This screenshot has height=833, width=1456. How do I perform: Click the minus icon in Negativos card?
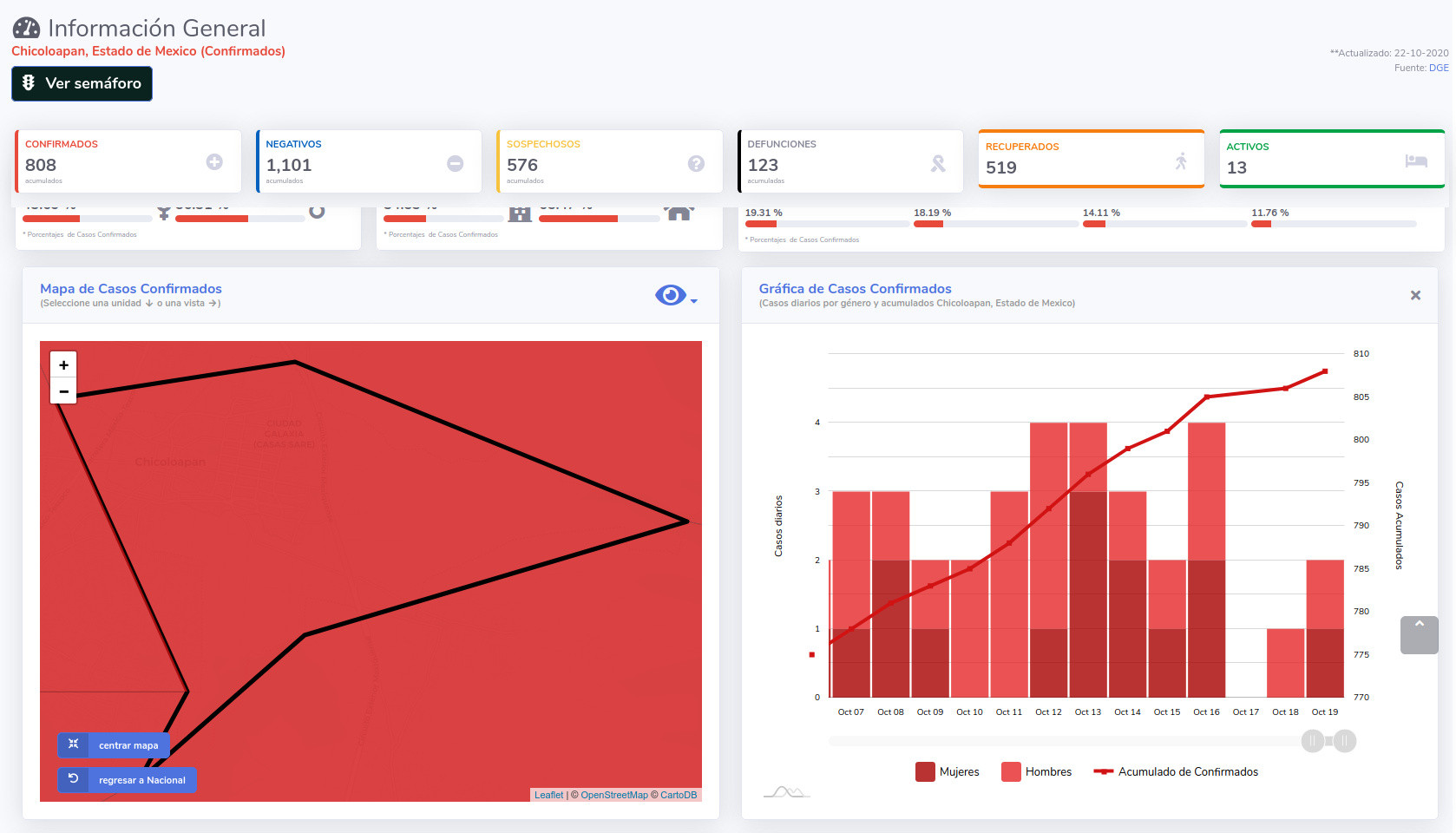coord(456,163)
